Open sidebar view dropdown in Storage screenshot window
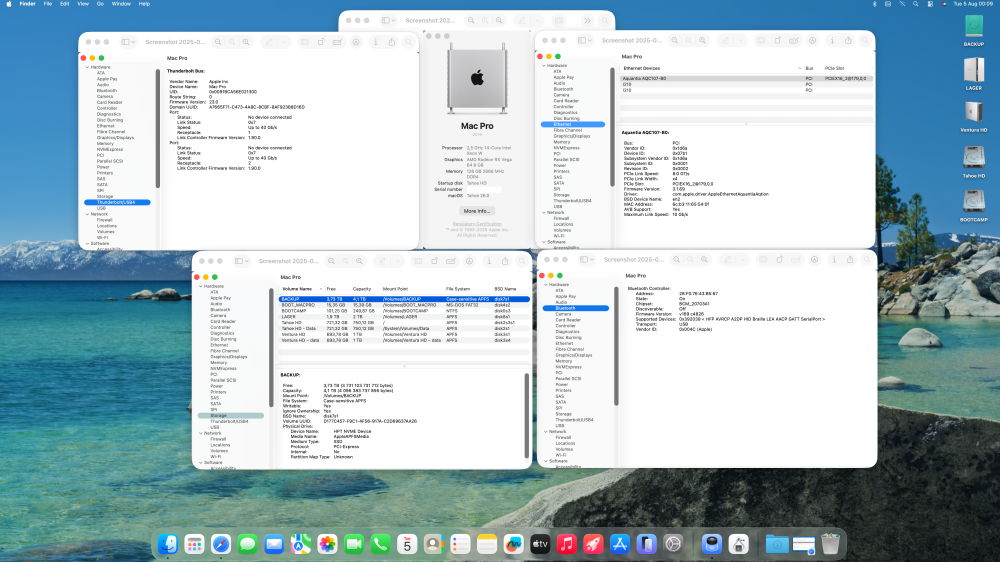Image resolution: width=1000 pixels, height=562 pixels. 242,261
